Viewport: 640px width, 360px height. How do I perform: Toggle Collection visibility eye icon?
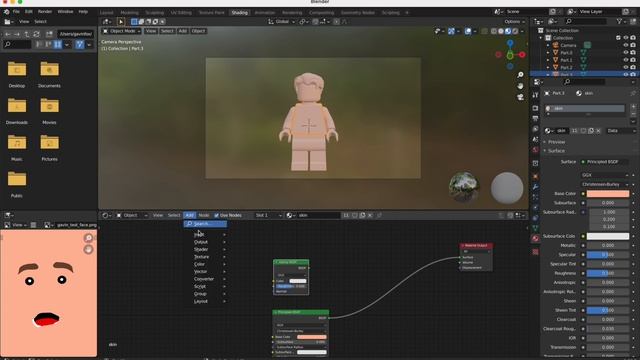point(626,38)
